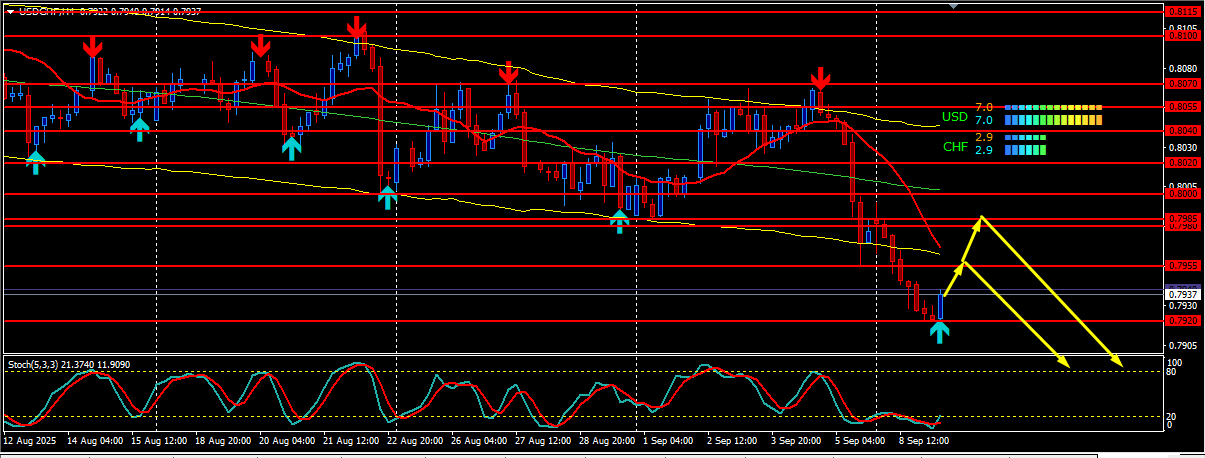Screen dimensions: 1205x458
Task: Click the red down arrow above the 3 Sep peak
Action: pos(820,79)
